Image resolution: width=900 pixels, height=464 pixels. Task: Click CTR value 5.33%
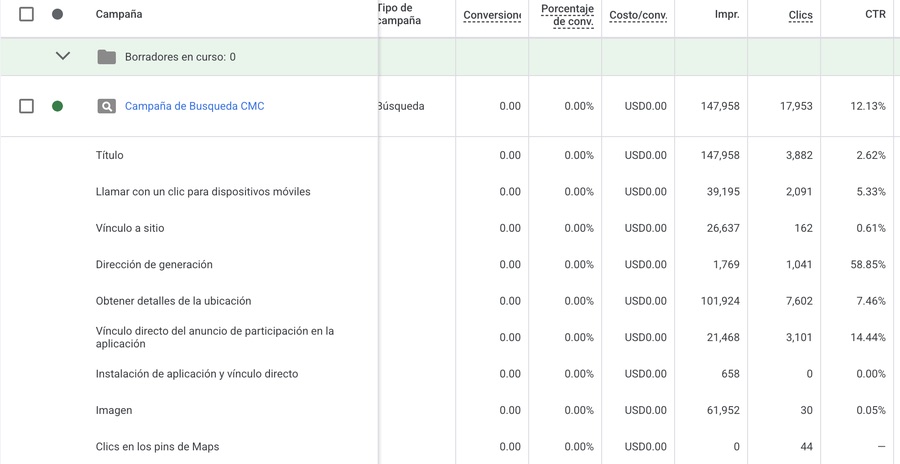[x=871, y=192]
